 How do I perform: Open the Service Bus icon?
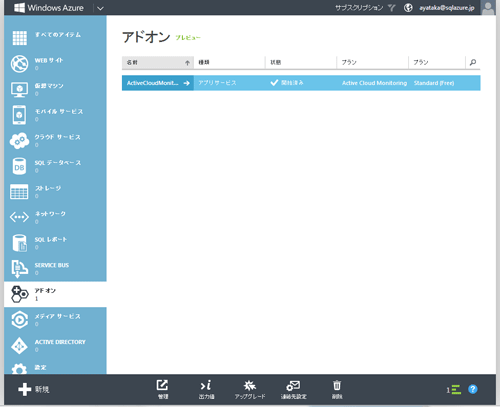19,269
